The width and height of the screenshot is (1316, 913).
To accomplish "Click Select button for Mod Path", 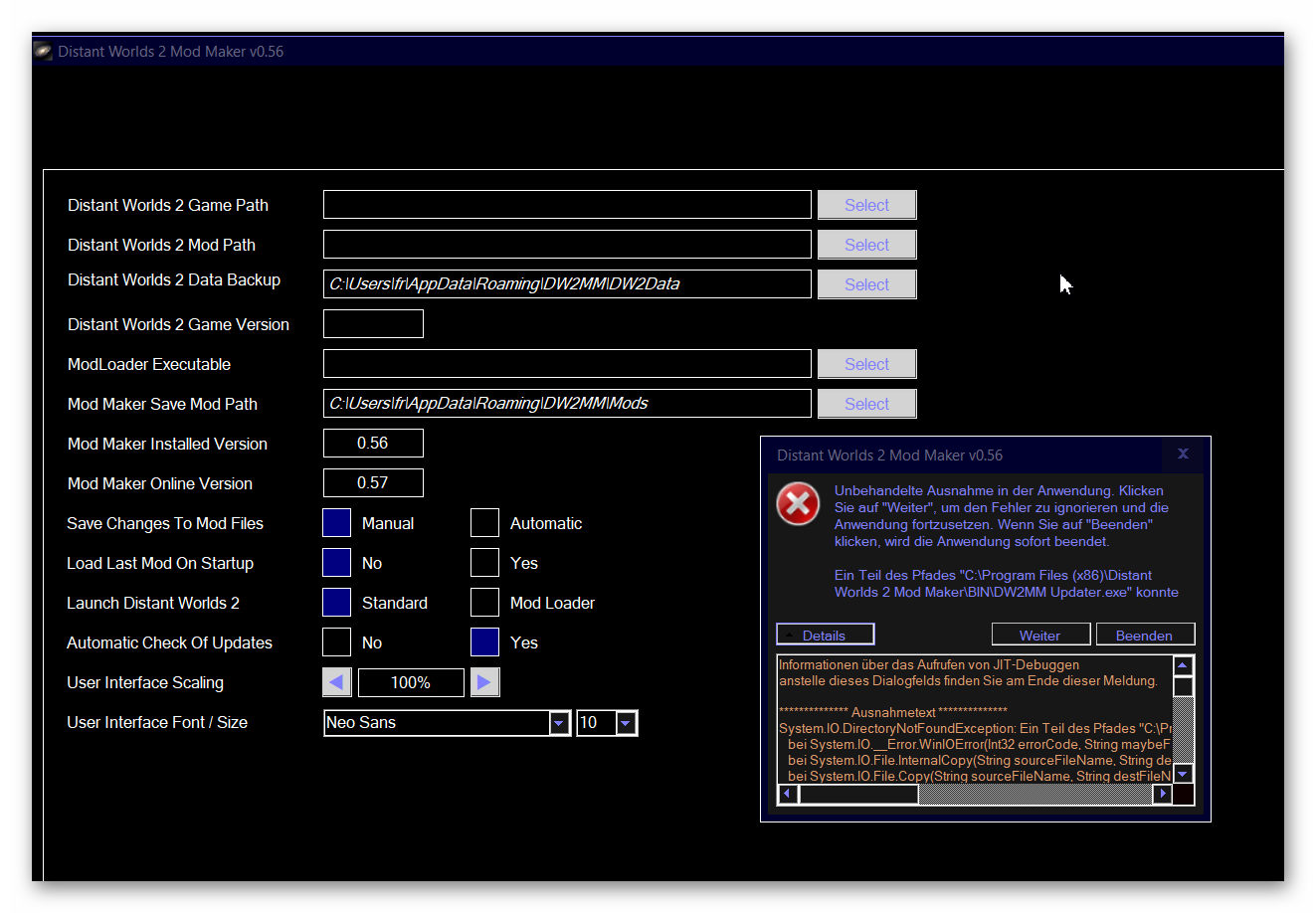I will pyautogui.click(x=866, y=245).
